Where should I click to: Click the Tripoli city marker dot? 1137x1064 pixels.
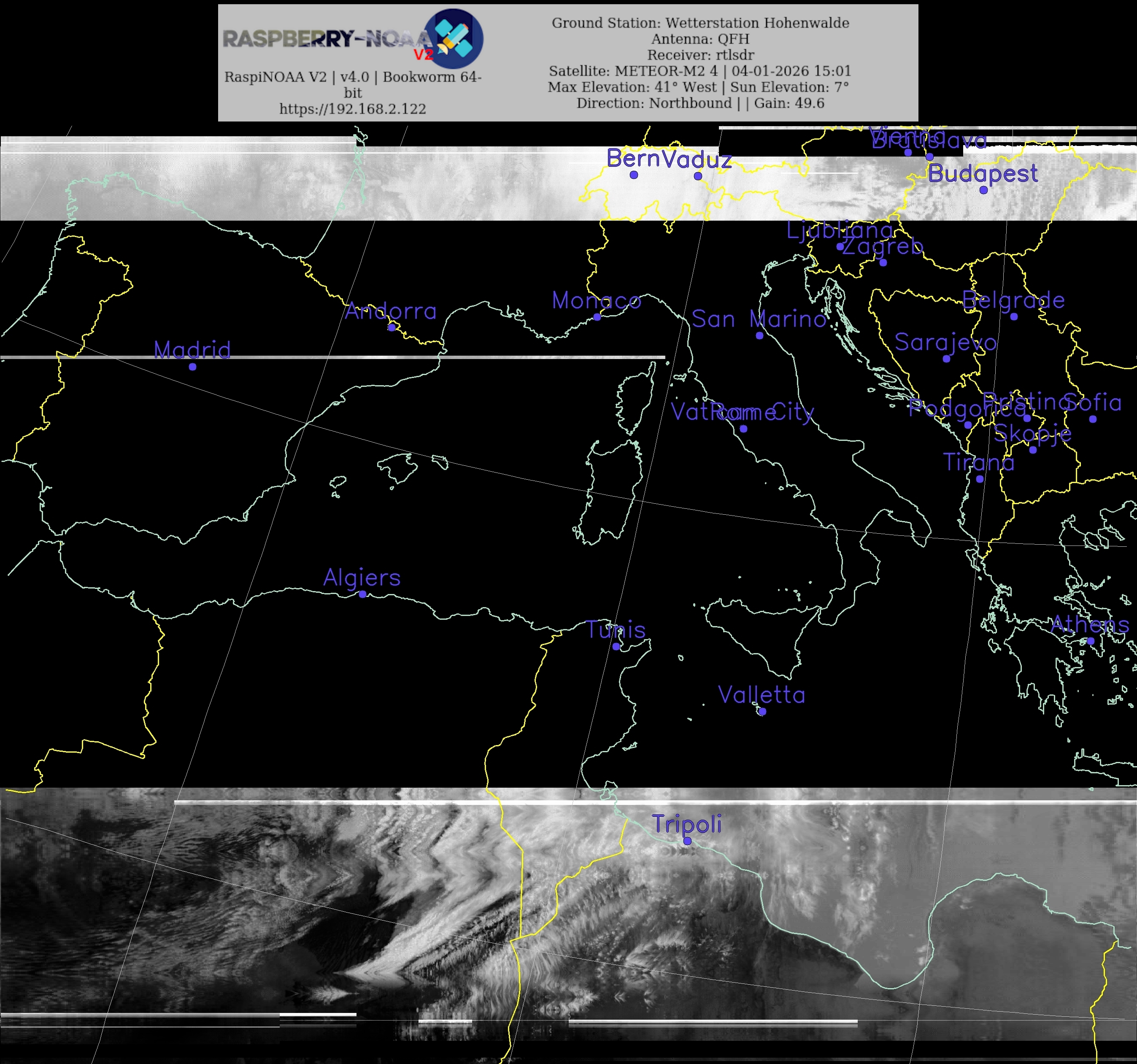pyautogui.click(x=687, y=841)
